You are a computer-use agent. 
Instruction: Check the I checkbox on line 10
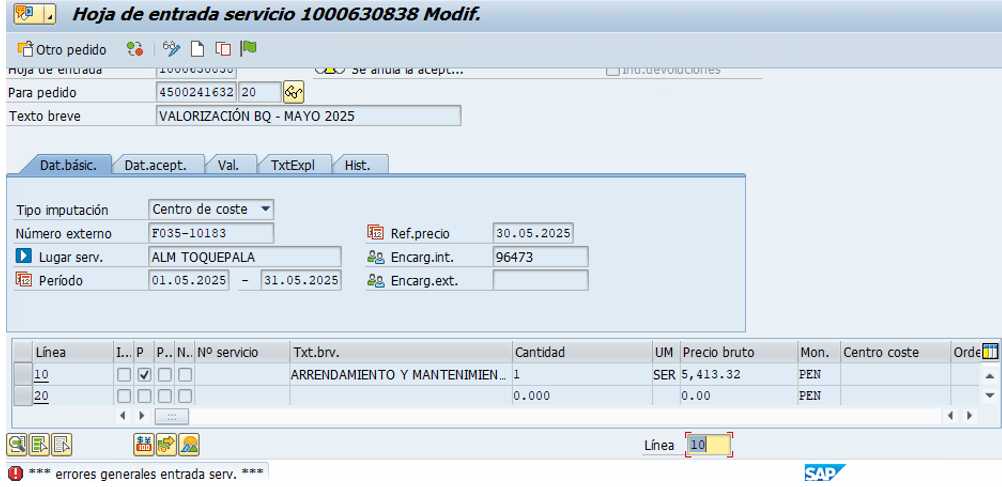124,374
